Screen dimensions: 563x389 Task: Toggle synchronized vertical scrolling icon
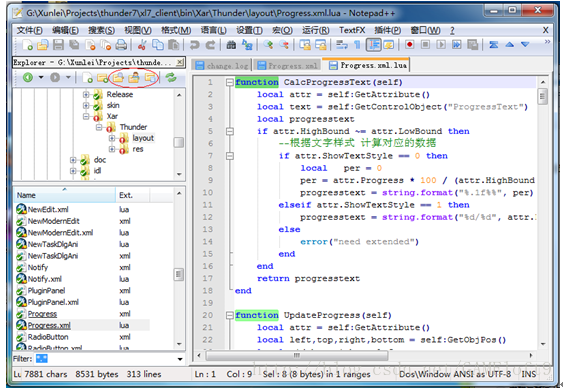coord(305,45)
